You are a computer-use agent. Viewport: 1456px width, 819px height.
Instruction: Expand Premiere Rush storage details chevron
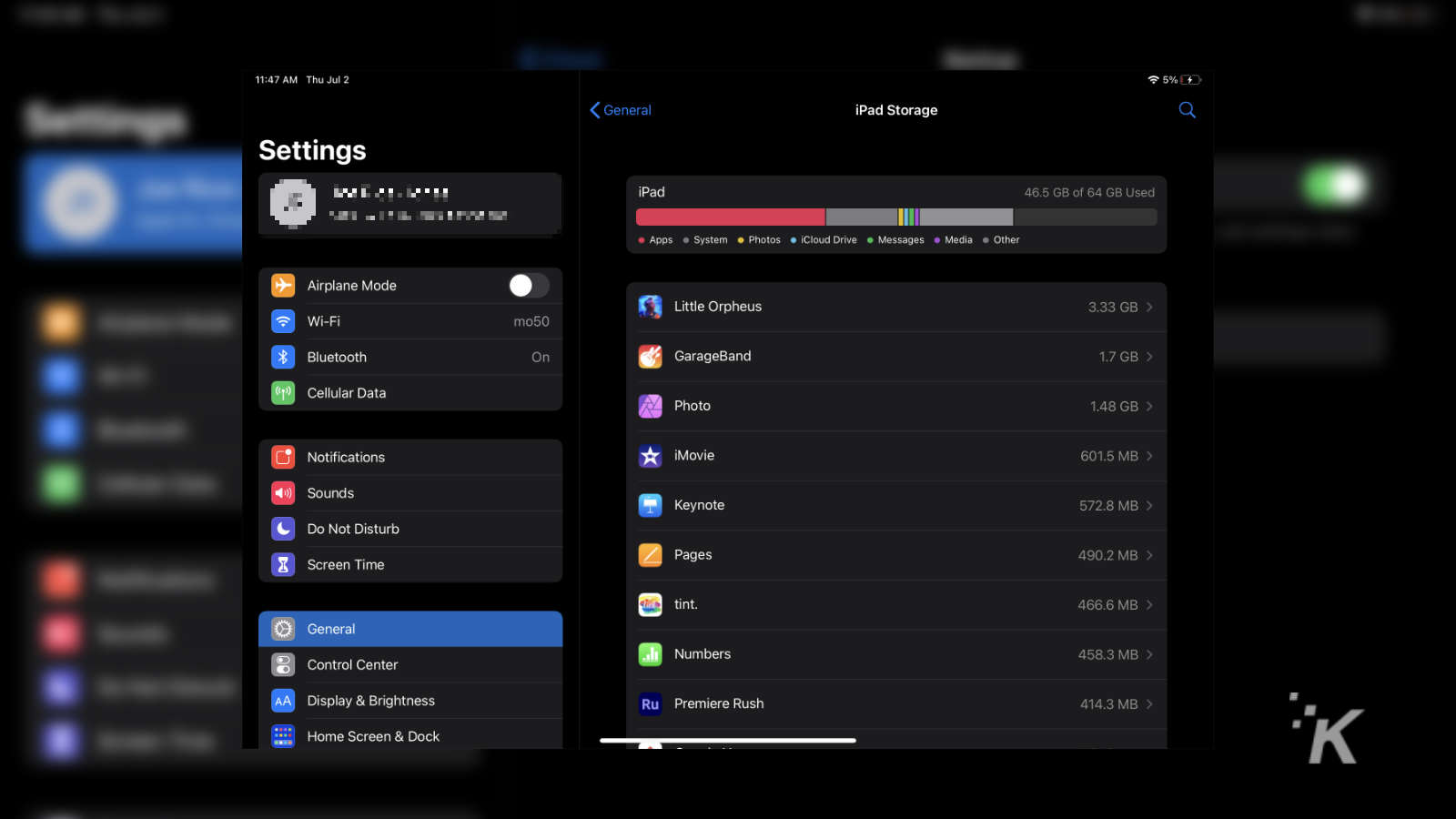click(1149, 704)
